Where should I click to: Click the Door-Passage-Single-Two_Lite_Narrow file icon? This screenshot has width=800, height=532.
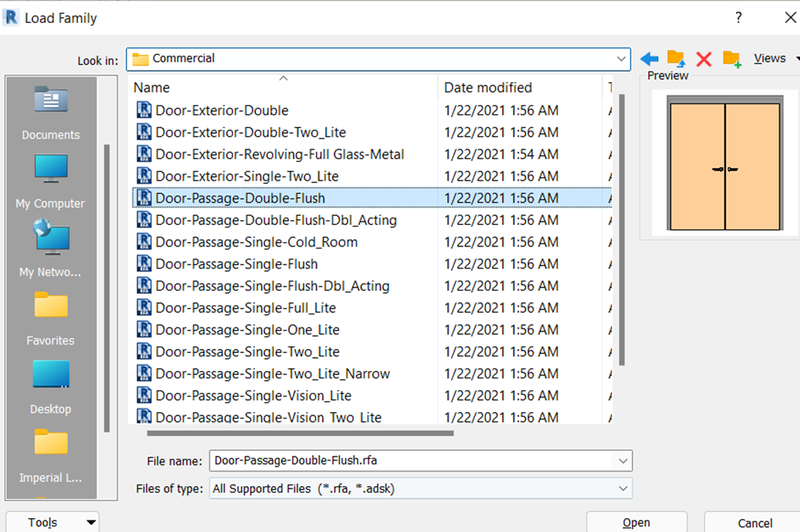pos(144,373)
